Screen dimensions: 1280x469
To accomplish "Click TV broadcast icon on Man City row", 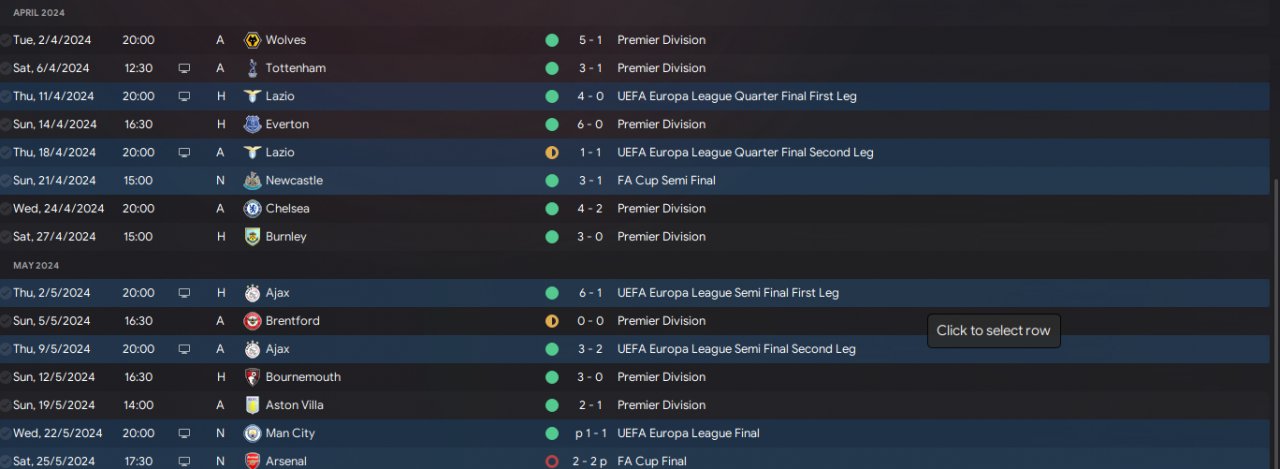I will pyautogui.click(x=184, y=434).
